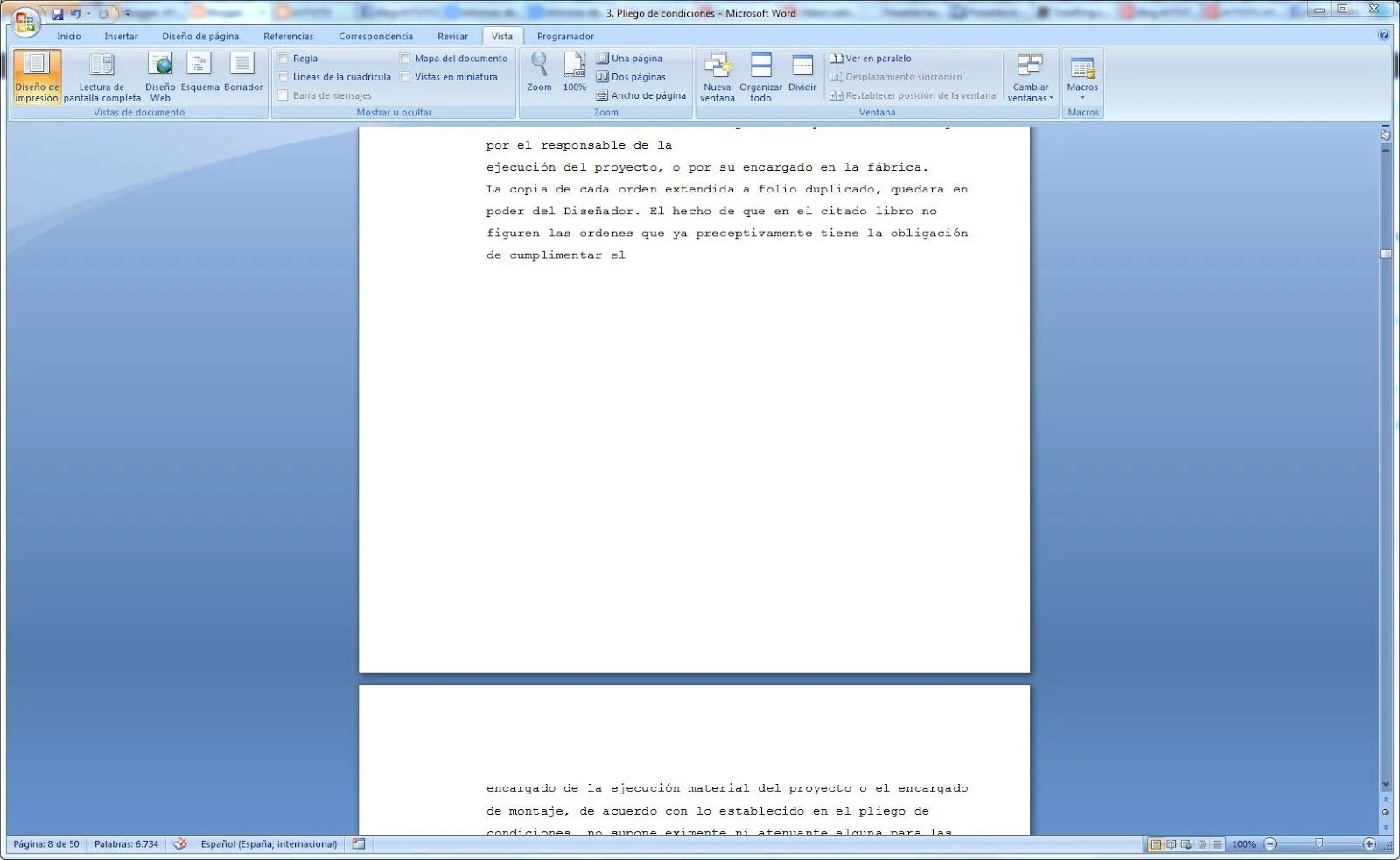Viewport: 1400px width, 860px height.
Task: Click Desplazamiento sincrónico
Action: pyautogui.click(x=896, y=77)
